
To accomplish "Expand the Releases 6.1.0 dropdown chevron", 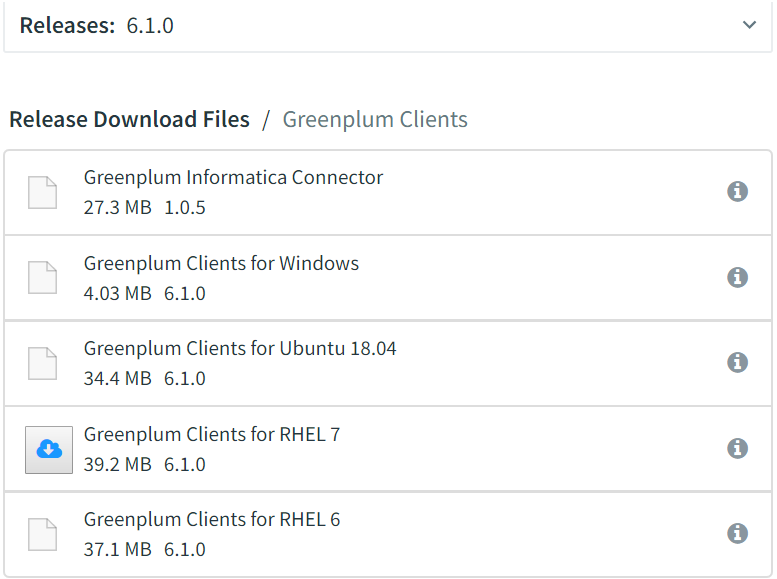I will coord(749,25).
